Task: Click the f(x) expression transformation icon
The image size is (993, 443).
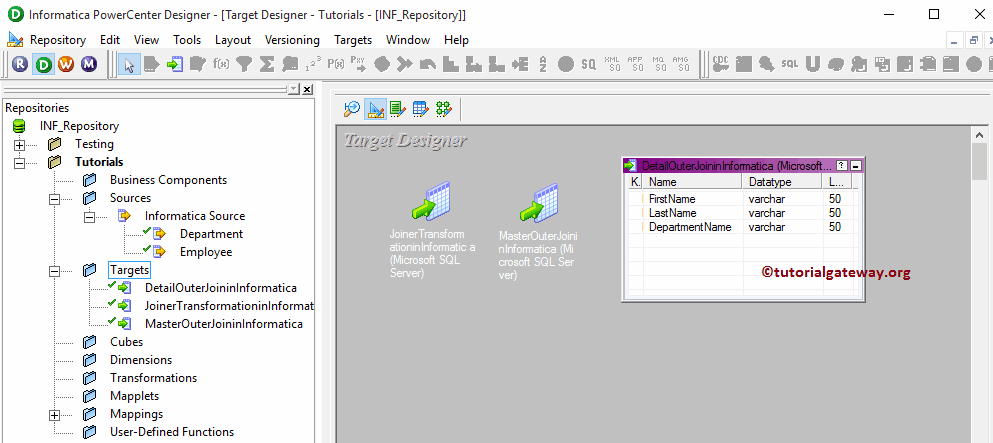Action: pos(221,64)
